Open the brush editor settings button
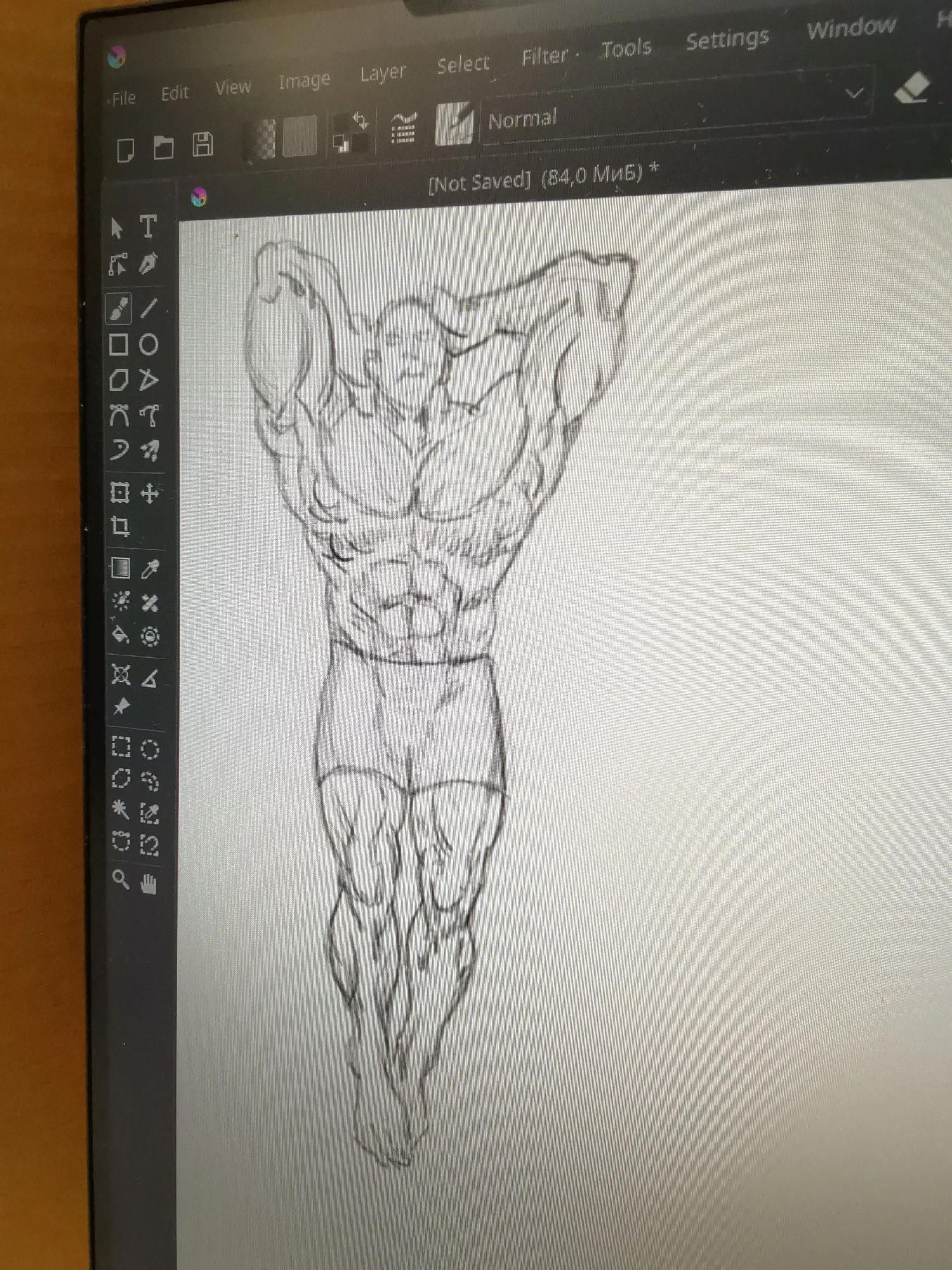This screenshot has height=1270, width=952. (x=403, y=128)
